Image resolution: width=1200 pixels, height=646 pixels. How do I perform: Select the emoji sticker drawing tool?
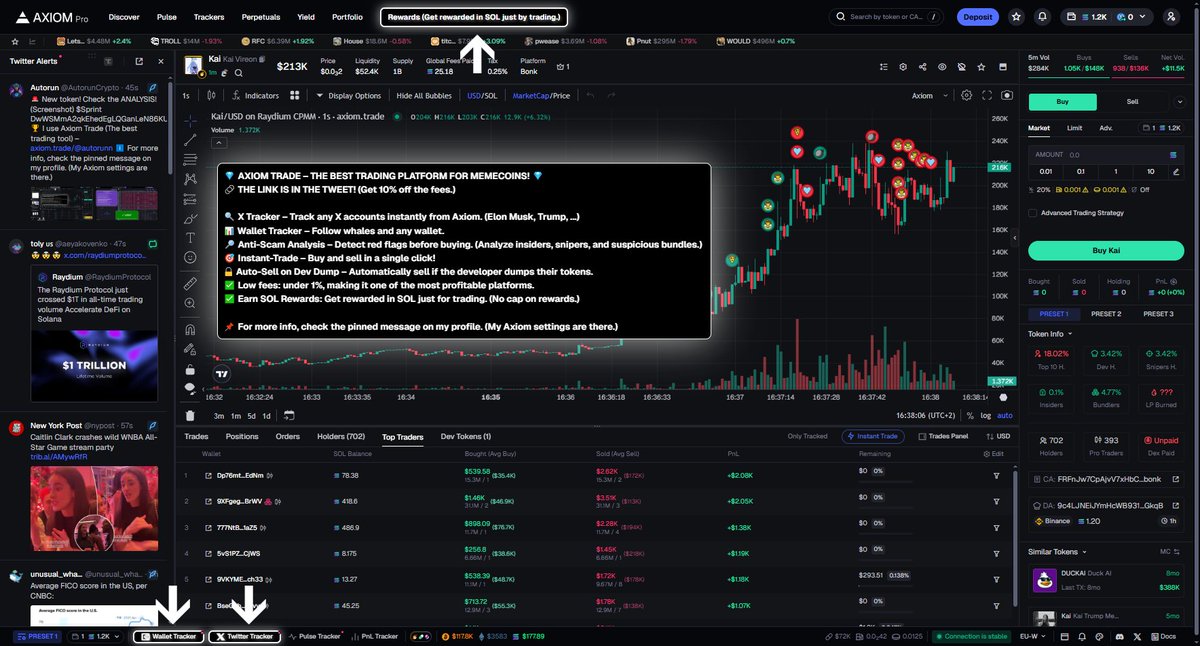pos(190,258)
